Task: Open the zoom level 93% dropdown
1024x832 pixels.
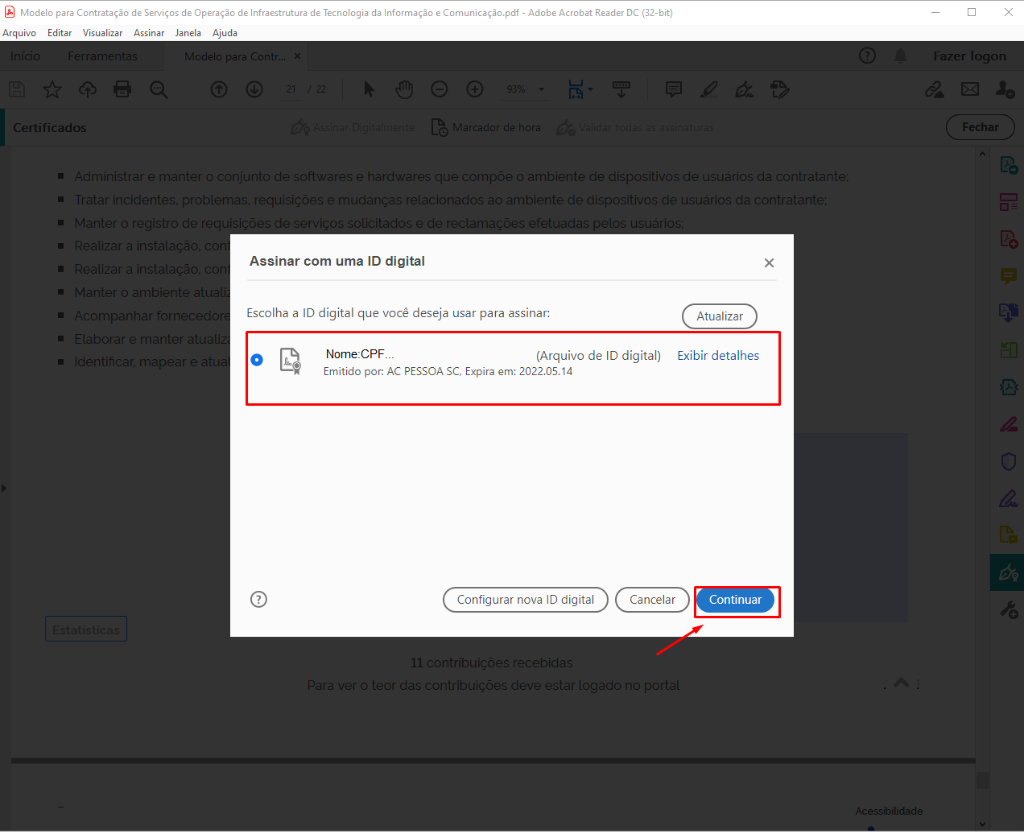Action: (x=525, y=89)
